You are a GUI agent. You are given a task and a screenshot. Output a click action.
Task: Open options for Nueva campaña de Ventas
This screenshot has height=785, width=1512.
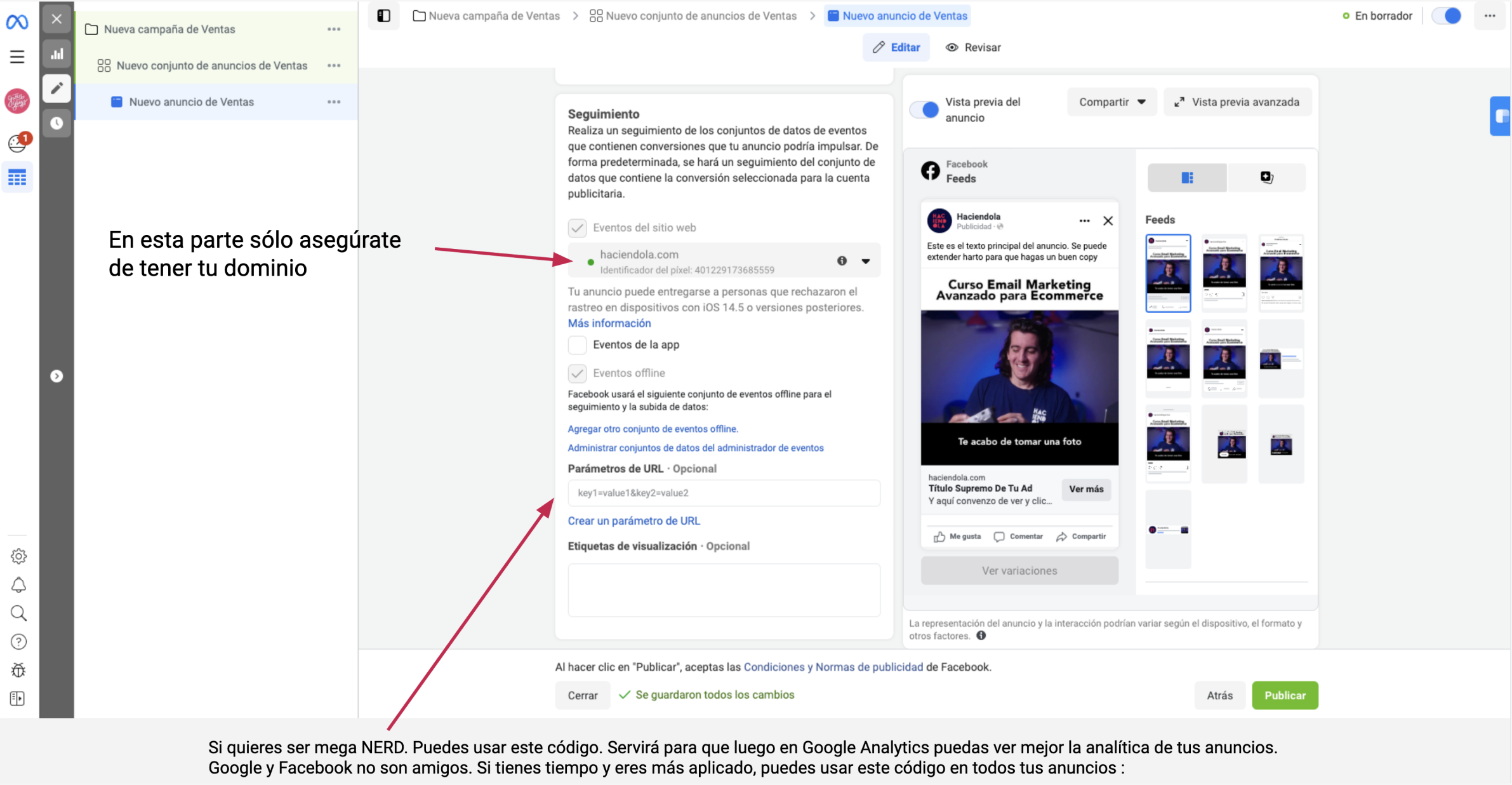334,29
